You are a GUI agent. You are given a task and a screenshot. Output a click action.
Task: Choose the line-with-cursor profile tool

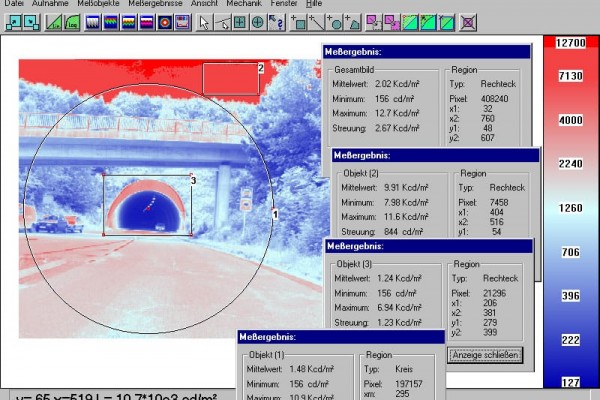pyautogui.click(x=222, y=23)
